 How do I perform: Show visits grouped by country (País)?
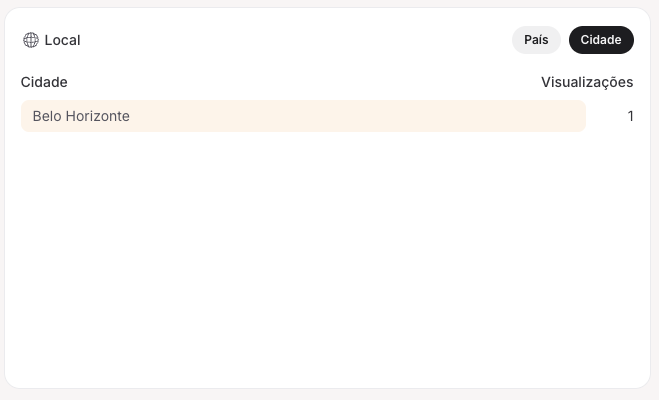(x=536, y=40)
